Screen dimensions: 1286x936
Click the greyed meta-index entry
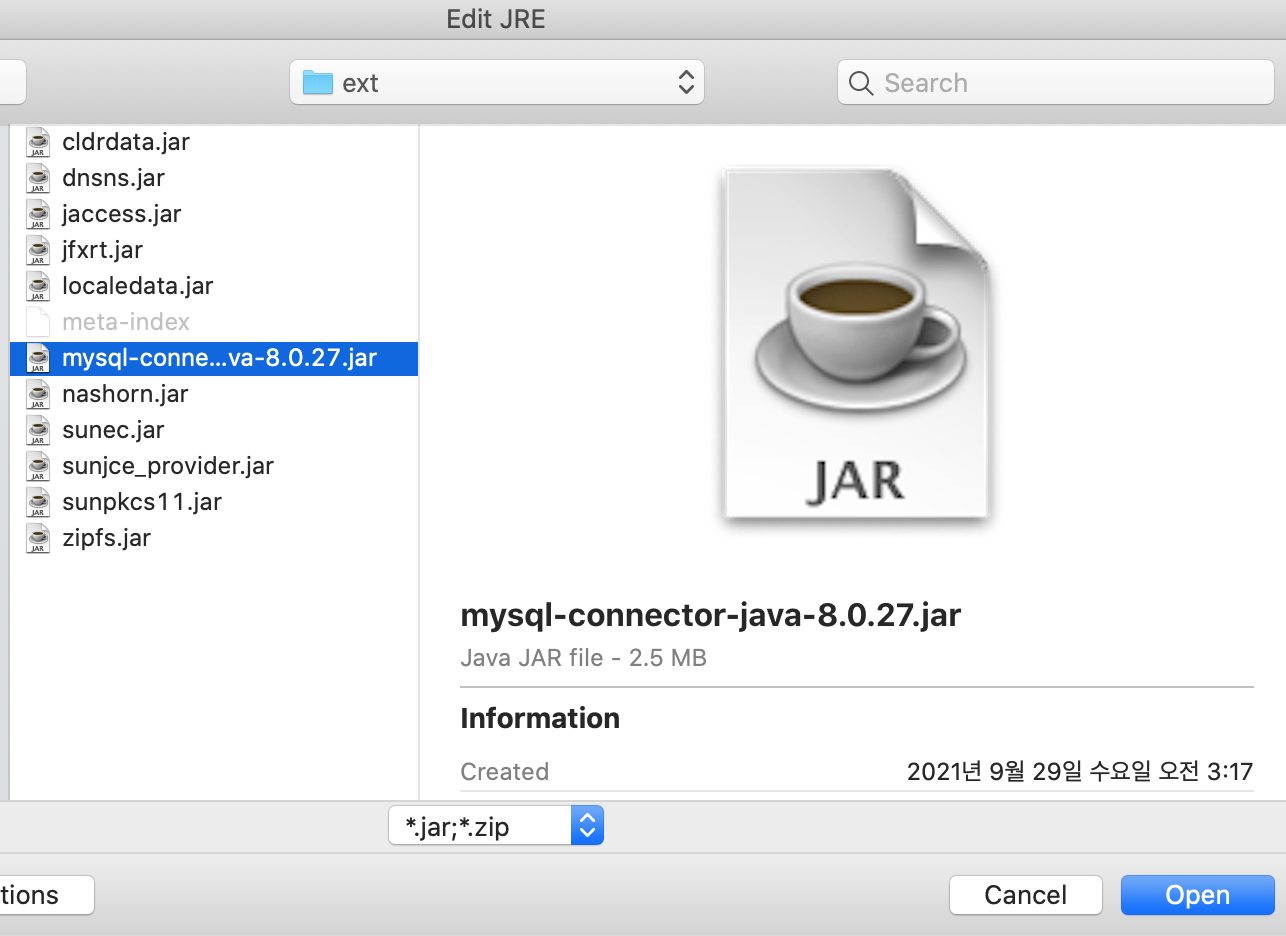(x=126, y=322)
